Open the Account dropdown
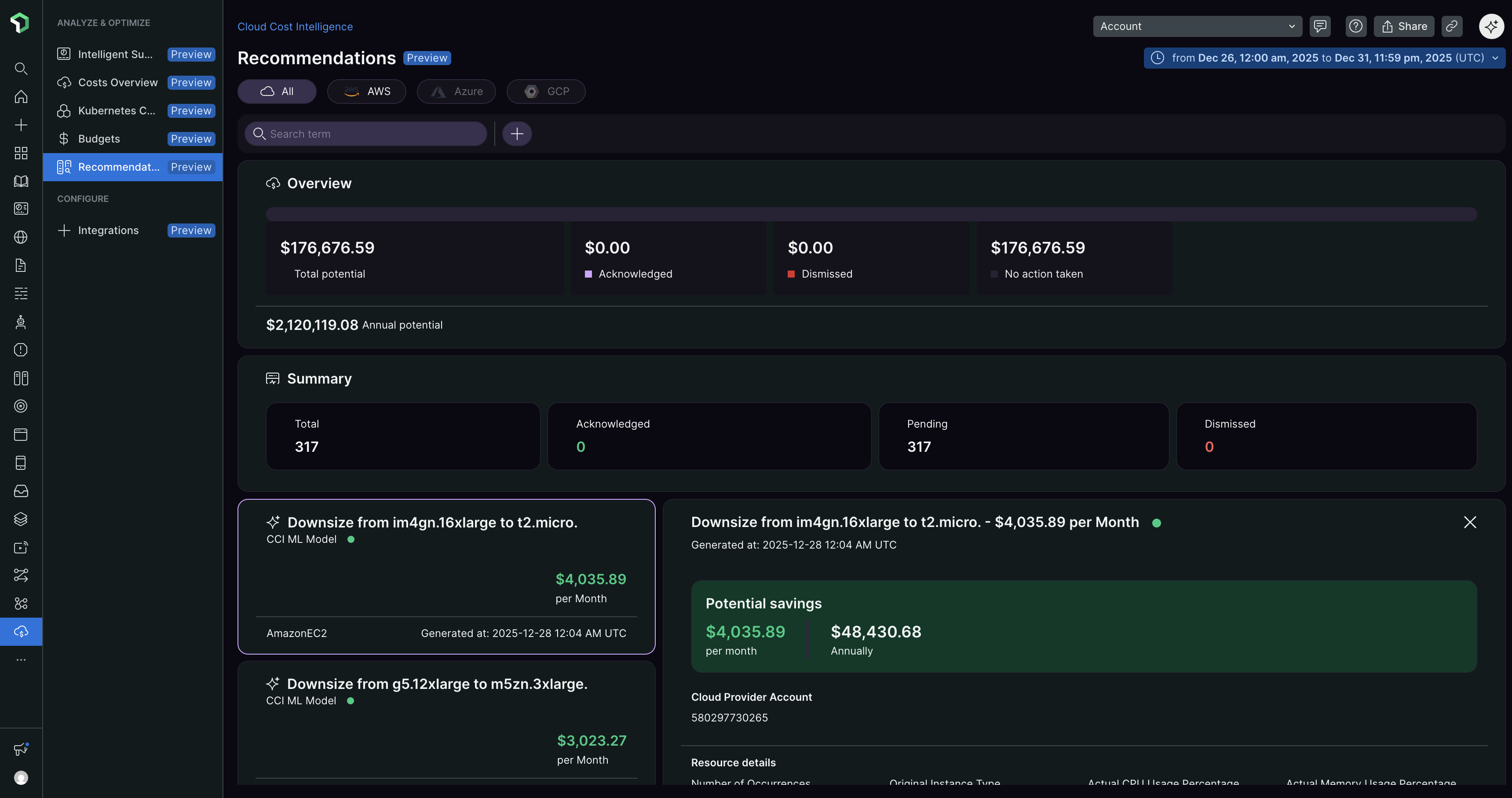Viewport: 1512px width, 798px height. (x=1197, y=26)
